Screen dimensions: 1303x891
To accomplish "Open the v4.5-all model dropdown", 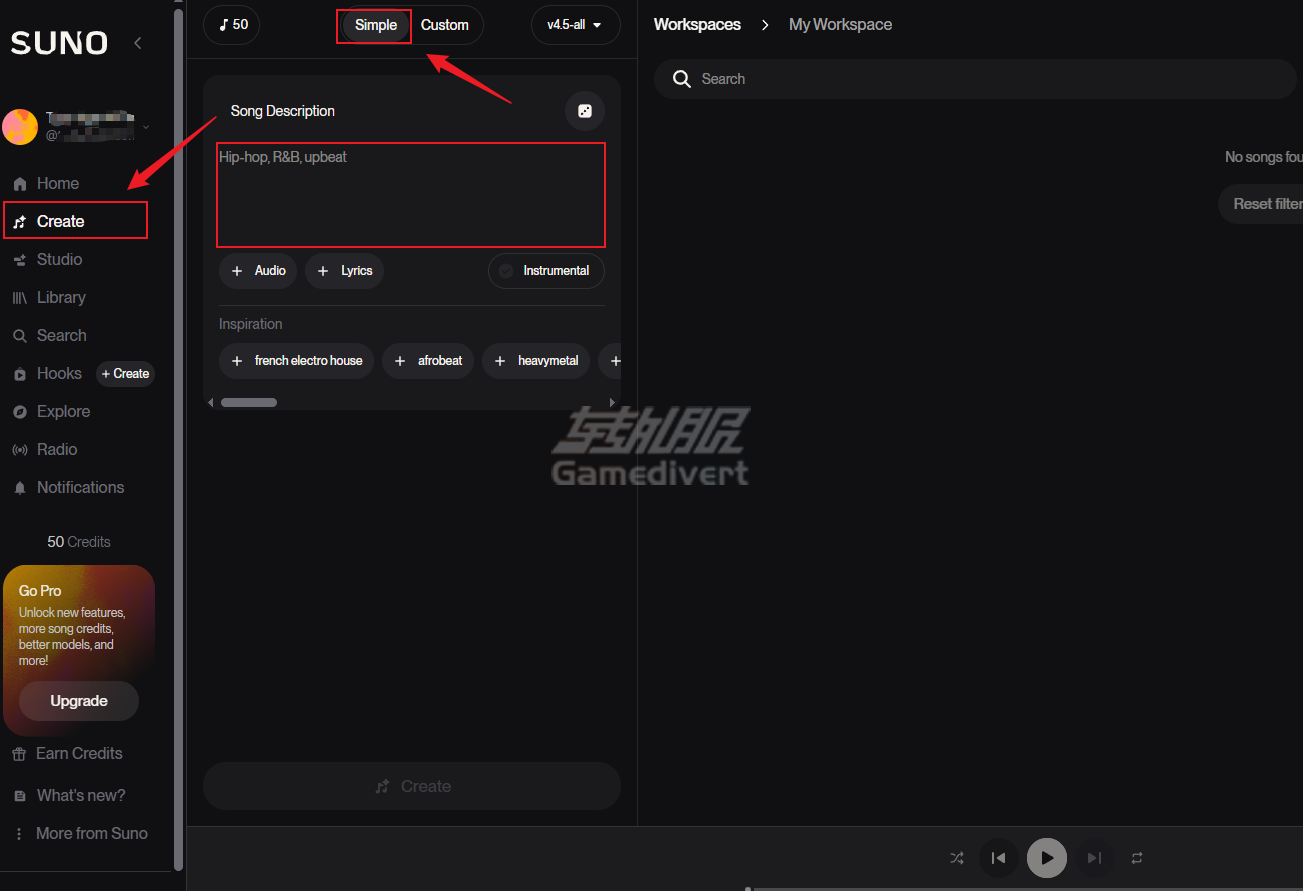I will 575,25.
